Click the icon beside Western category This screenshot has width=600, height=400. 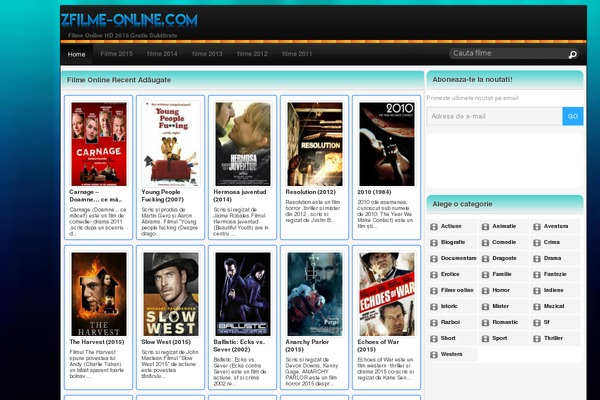(x=434, y=355)
